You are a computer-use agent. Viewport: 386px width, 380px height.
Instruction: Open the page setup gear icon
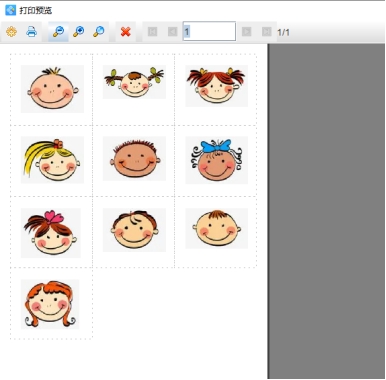pyautogui.click(x=11, y=32)
